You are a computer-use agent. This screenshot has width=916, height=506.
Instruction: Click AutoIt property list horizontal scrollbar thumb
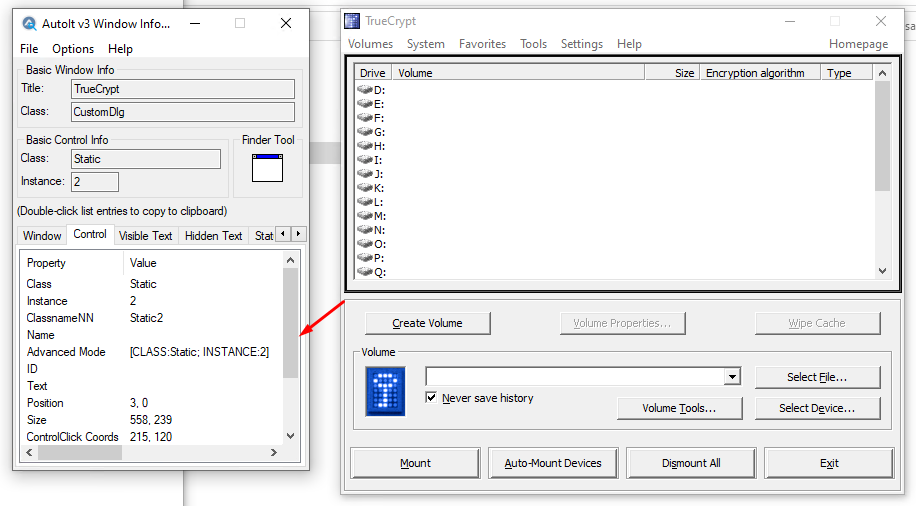[80, 452]
